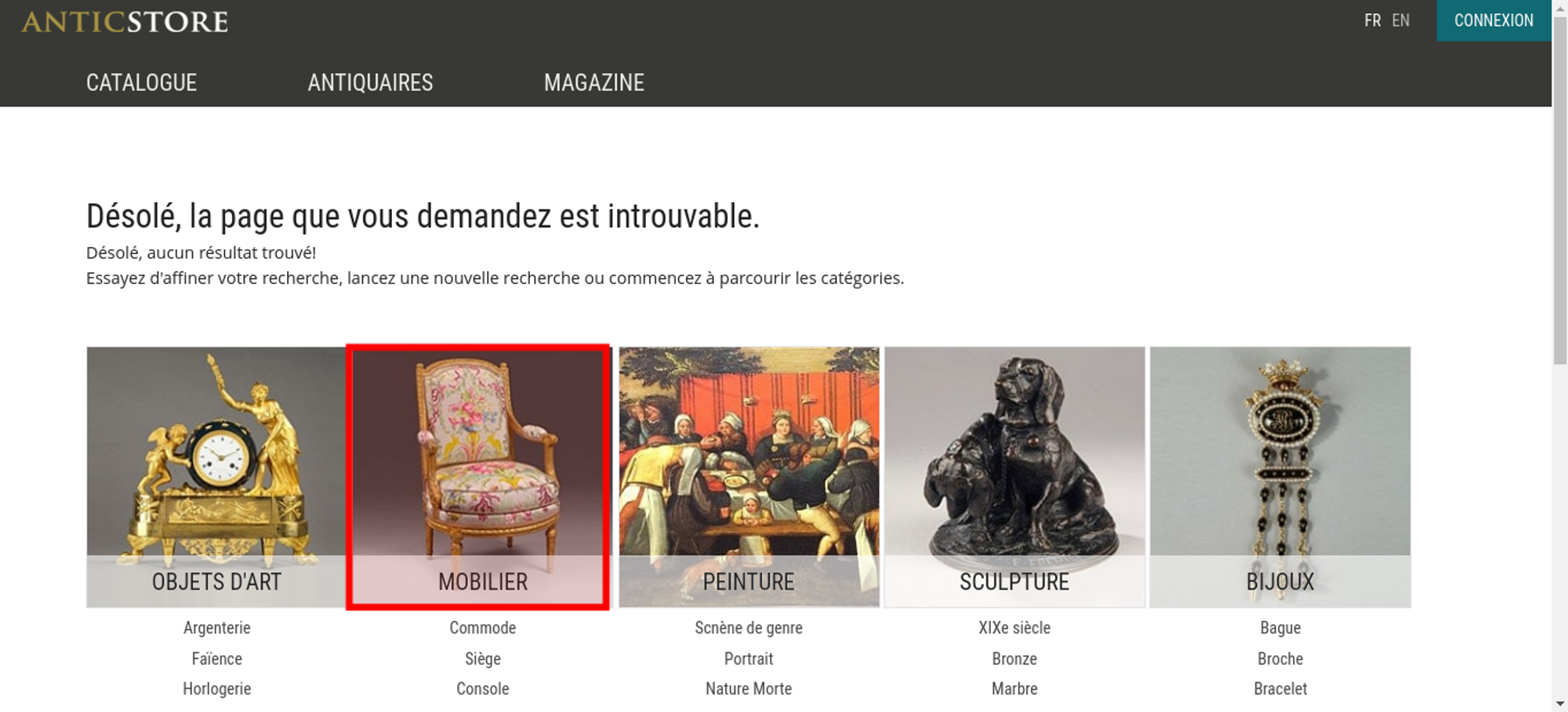Open the MAGAZINE menu
The width and height of the screenshot is (1568, 712).
(594, 82)
